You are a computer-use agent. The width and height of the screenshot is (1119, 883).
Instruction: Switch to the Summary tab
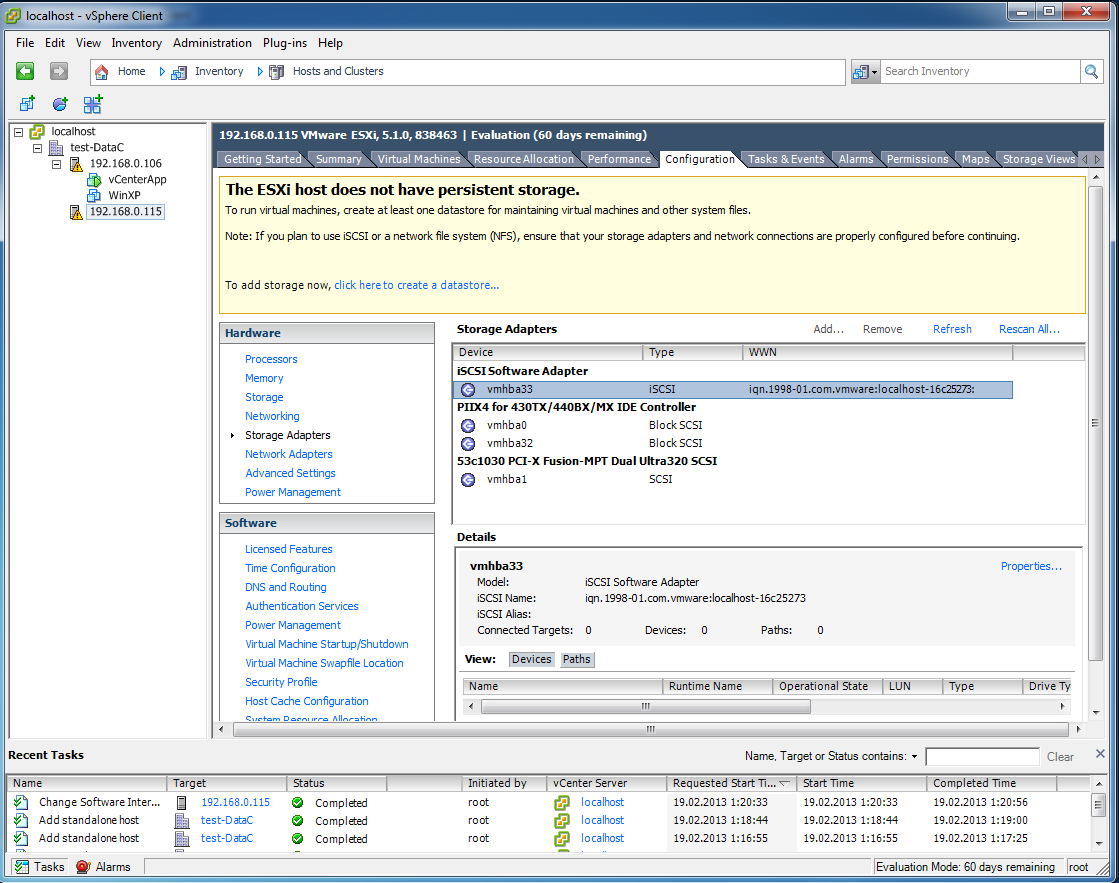click(x=338, y=159)
